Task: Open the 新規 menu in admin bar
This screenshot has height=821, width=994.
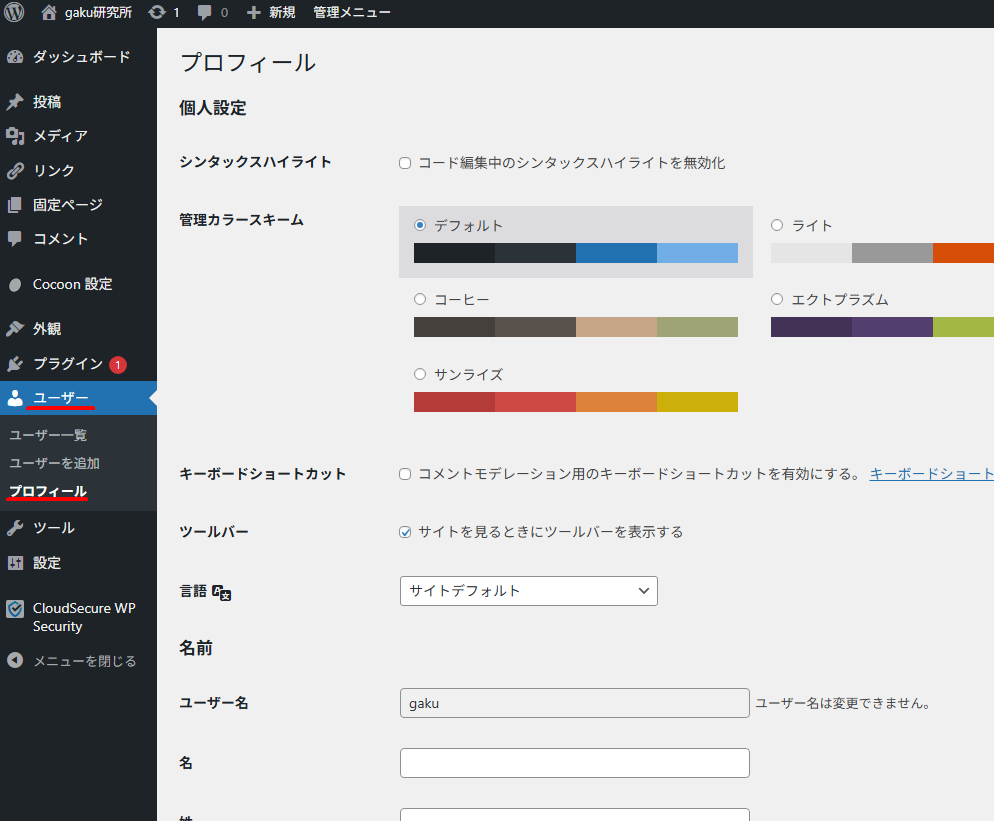Action: pos(271,13)
